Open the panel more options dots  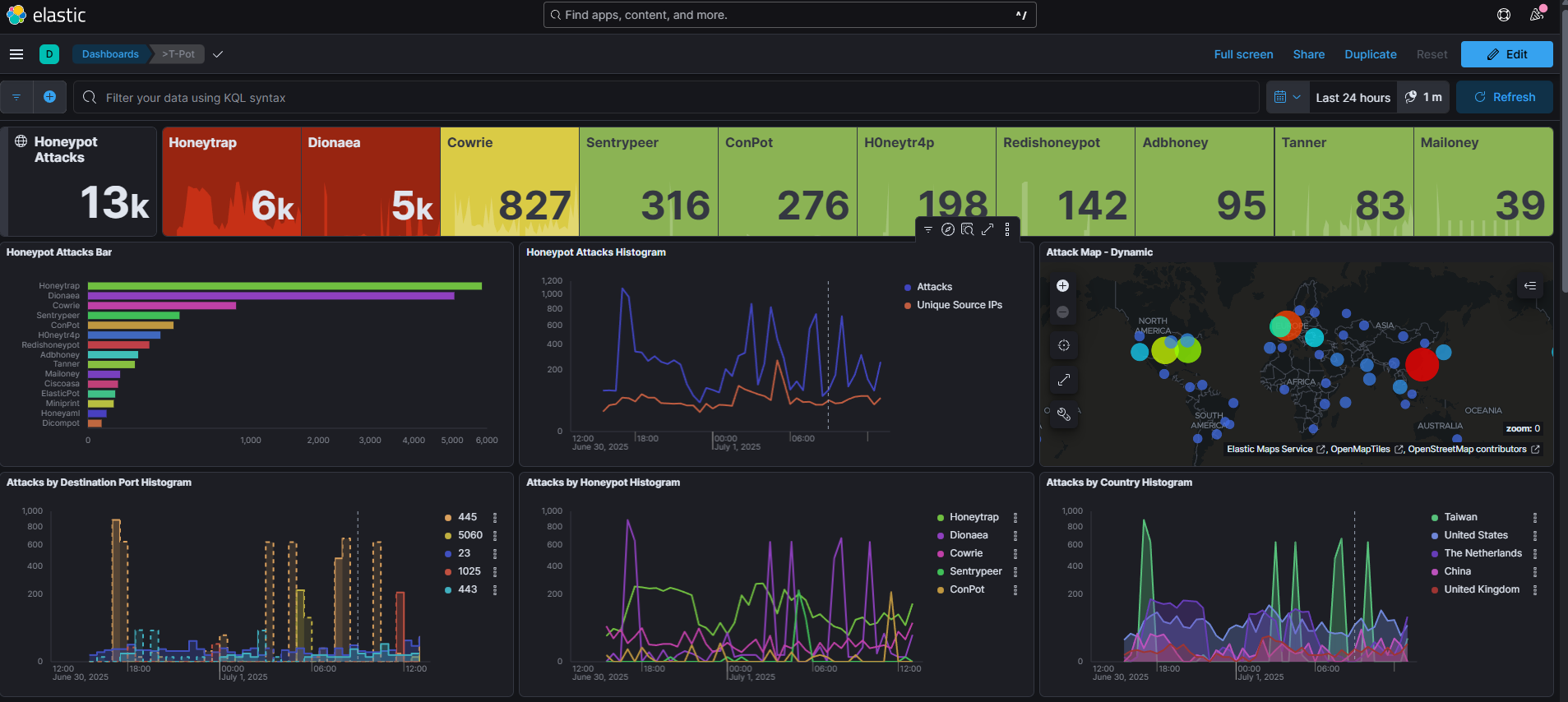(x=1007, y=230)
